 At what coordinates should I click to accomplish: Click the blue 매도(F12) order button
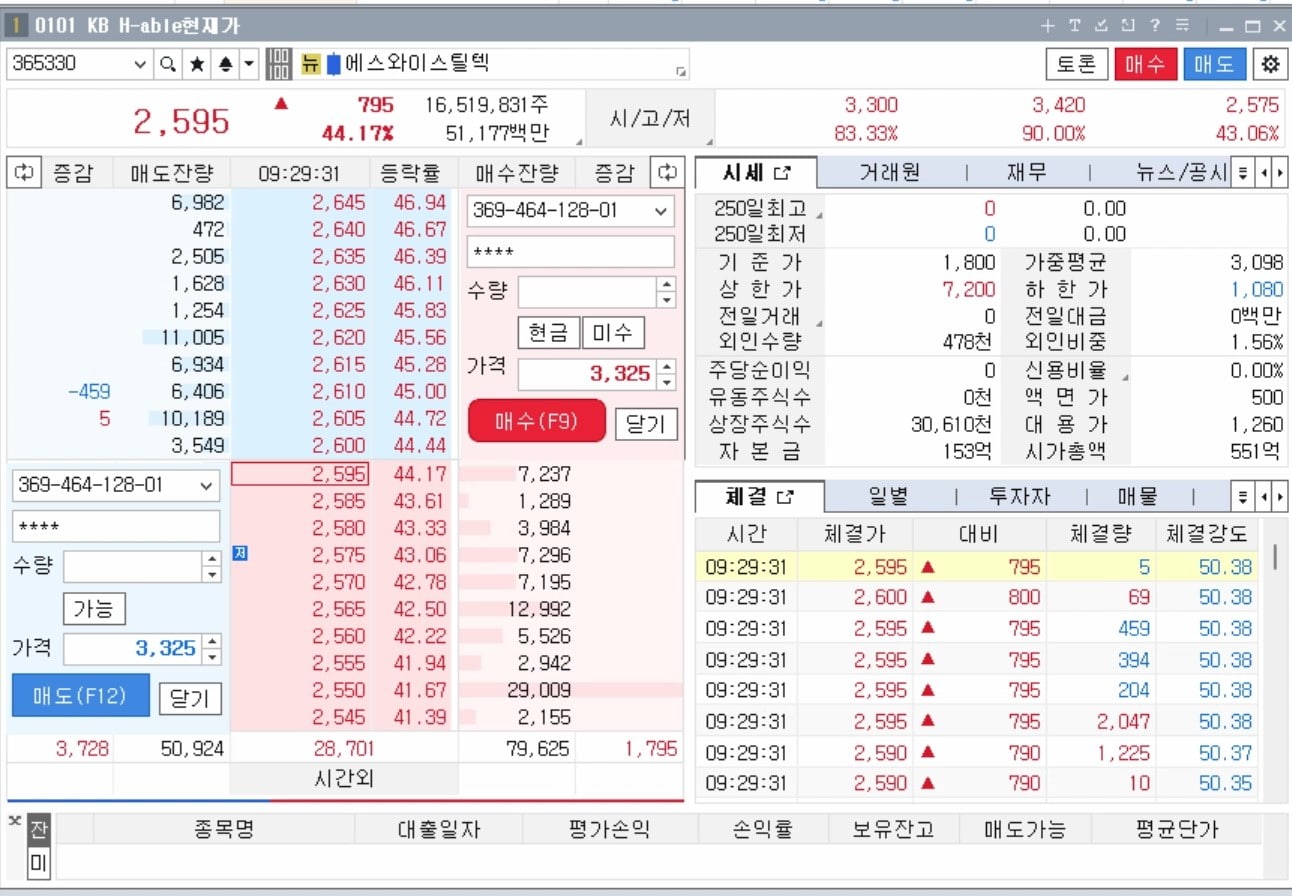80,695
